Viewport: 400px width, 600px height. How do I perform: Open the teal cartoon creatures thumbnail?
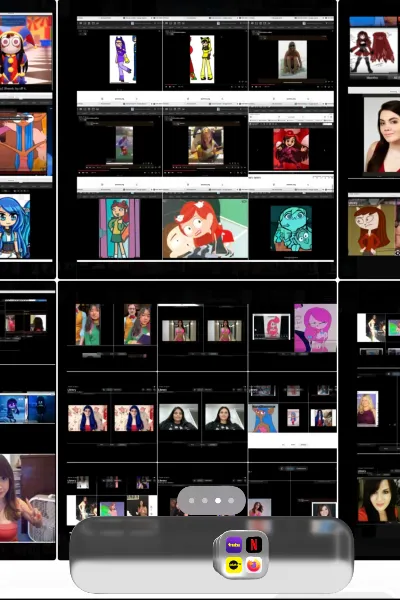tap(291, 228)
